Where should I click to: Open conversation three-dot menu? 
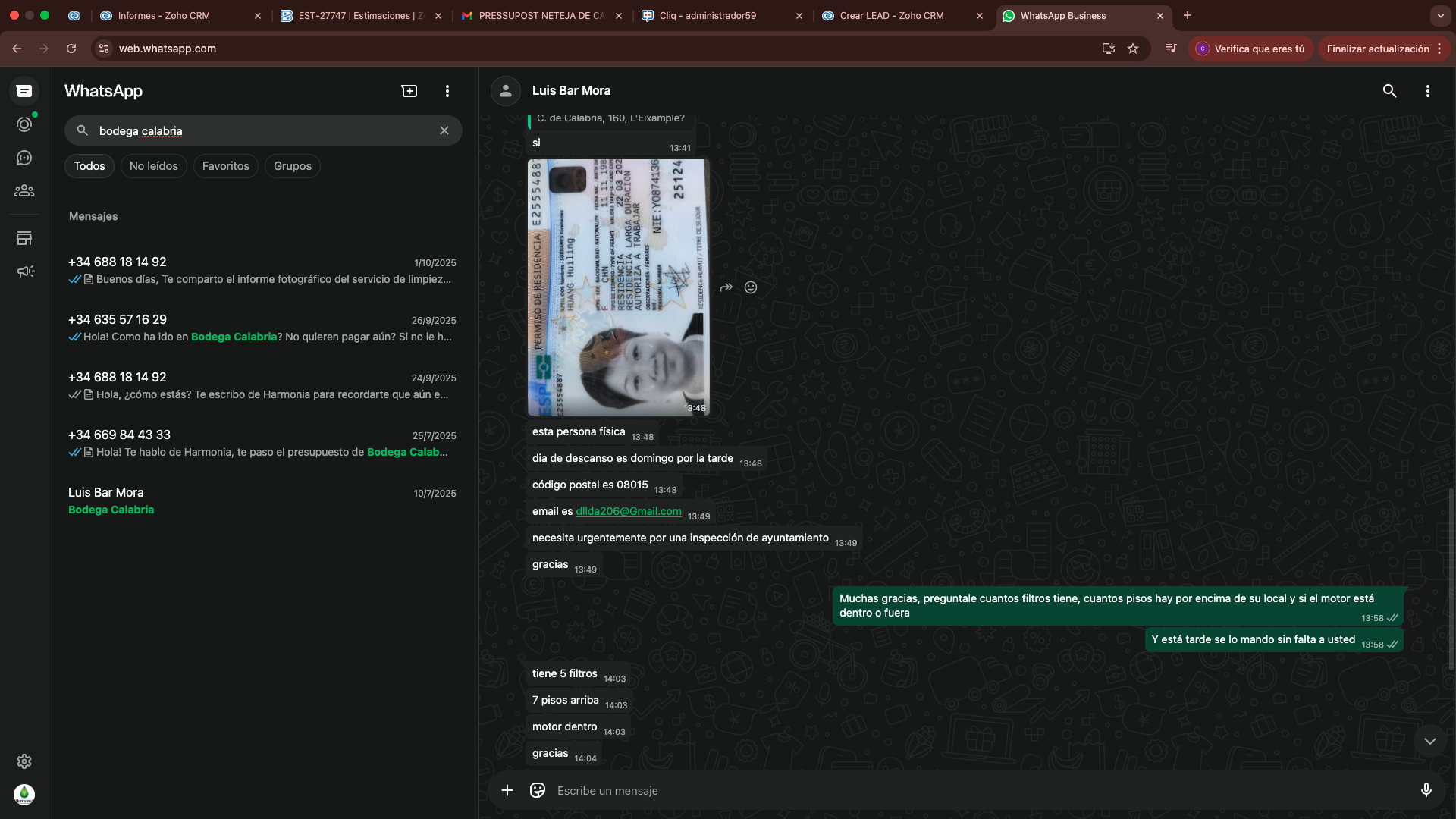tap(1427, 91)
